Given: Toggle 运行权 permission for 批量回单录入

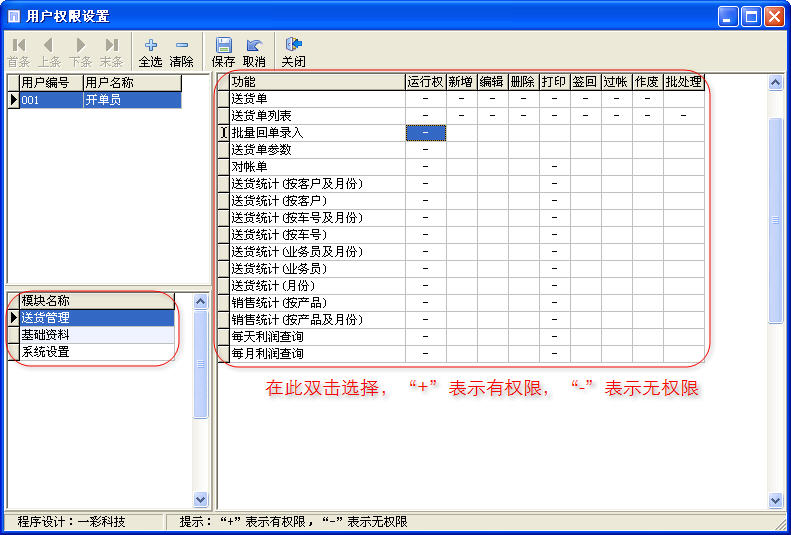Looking at the screenshot, I should [426, 133].
